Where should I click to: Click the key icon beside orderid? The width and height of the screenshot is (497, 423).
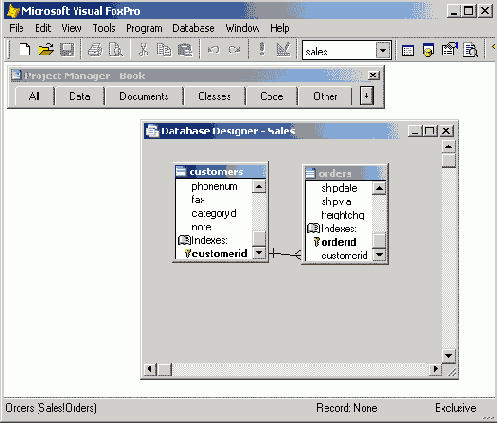317,242
